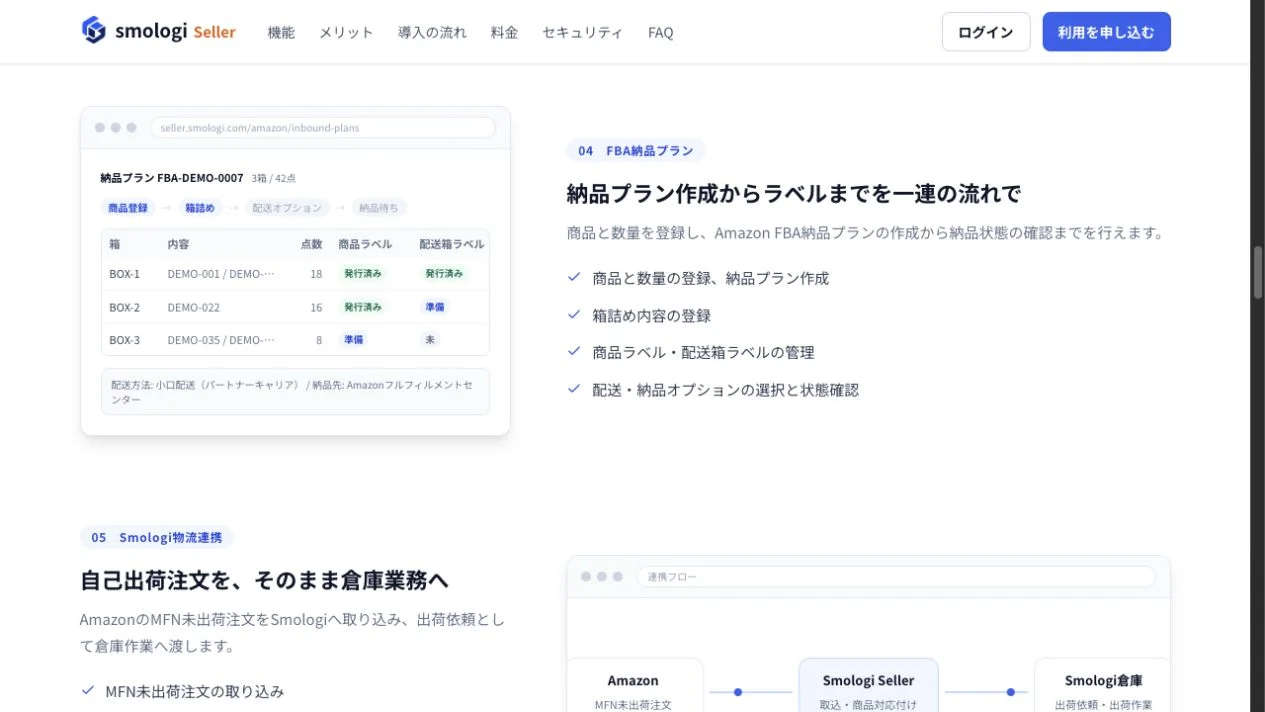Viewport: 1265px width, 712px height.
Task: Click the BOX-1 row cell
Action: [x=125, y=273]
